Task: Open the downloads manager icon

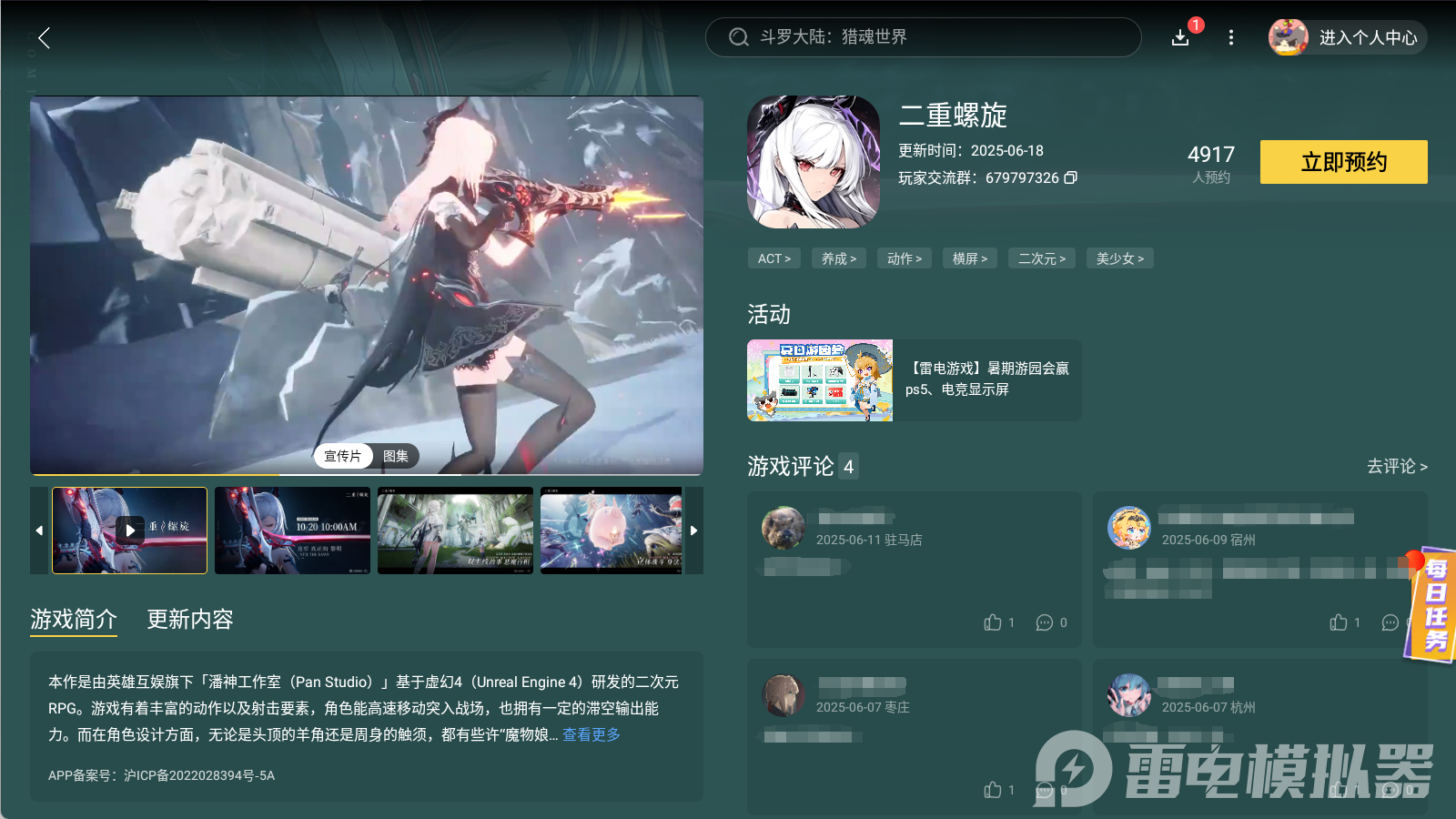Action: pos(1180,37)
